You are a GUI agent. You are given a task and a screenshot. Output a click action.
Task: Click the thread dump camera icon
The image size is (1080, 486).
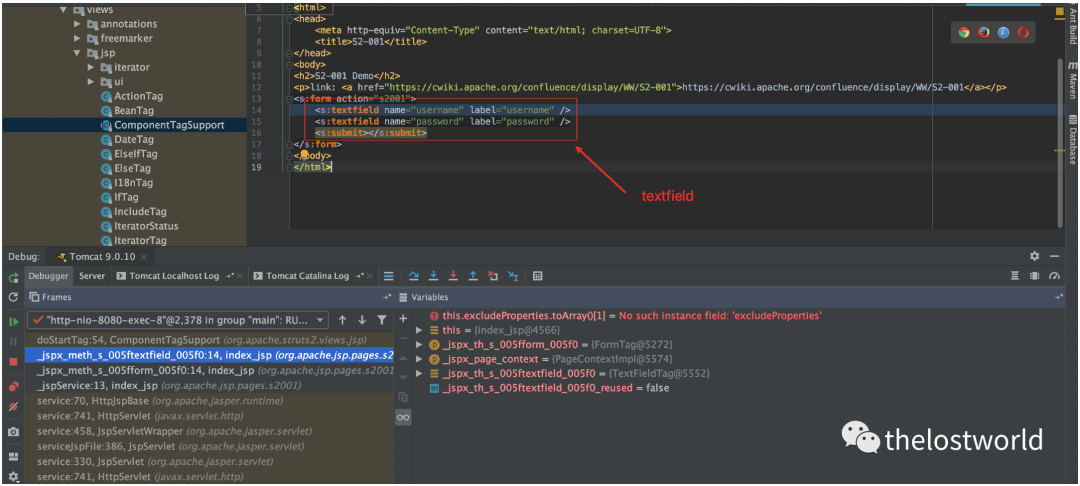(x=13, y=432)
